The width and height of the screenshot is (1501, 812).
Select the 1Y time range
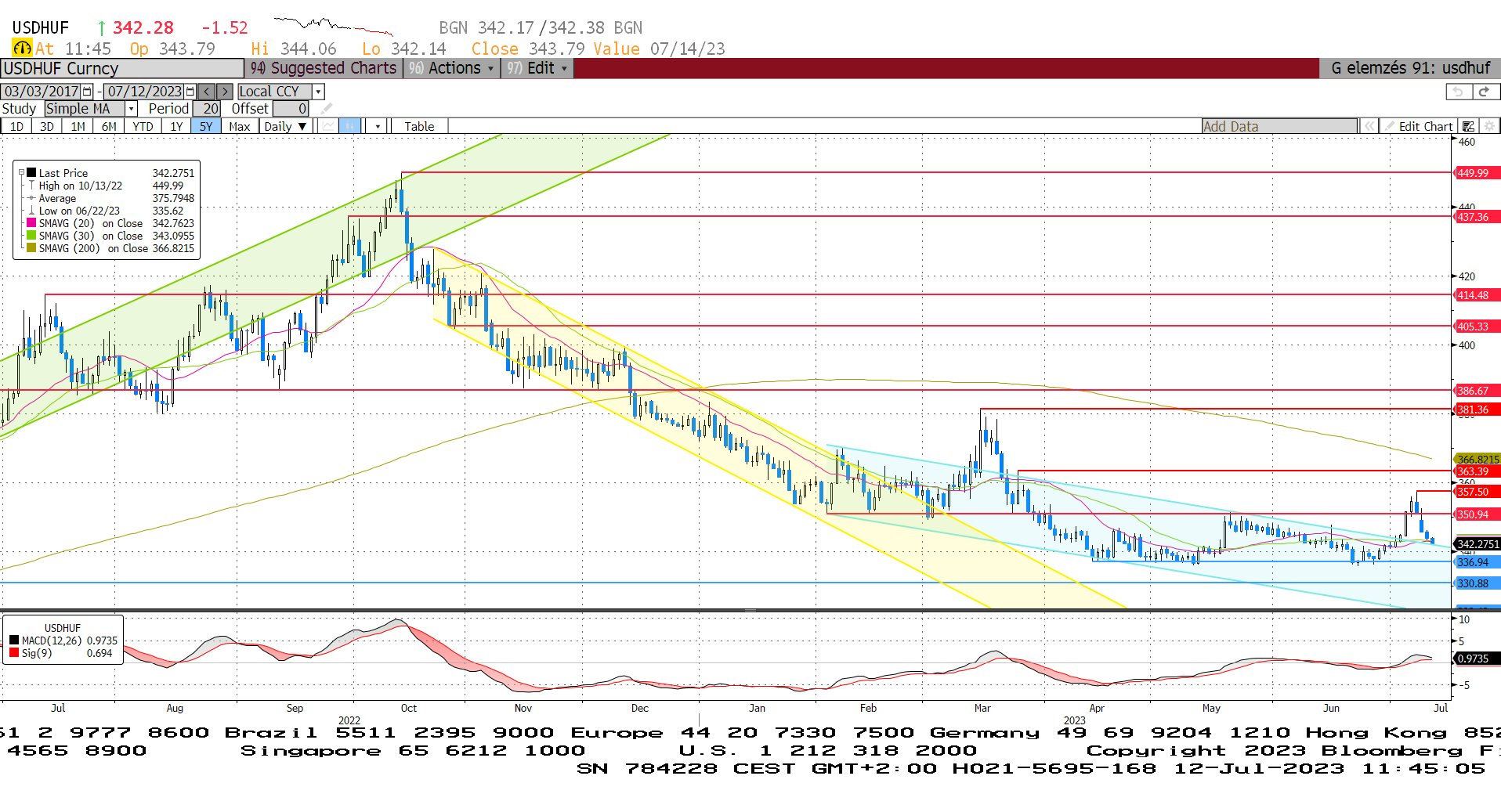pos(176,126)
